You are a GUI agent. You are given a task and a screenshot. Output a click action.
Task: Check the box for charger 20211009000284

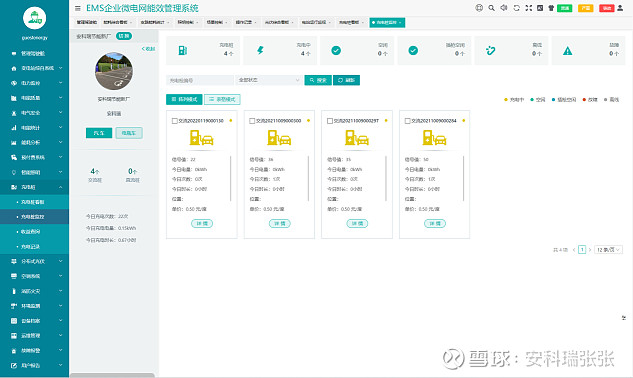[x=408, y=121]
